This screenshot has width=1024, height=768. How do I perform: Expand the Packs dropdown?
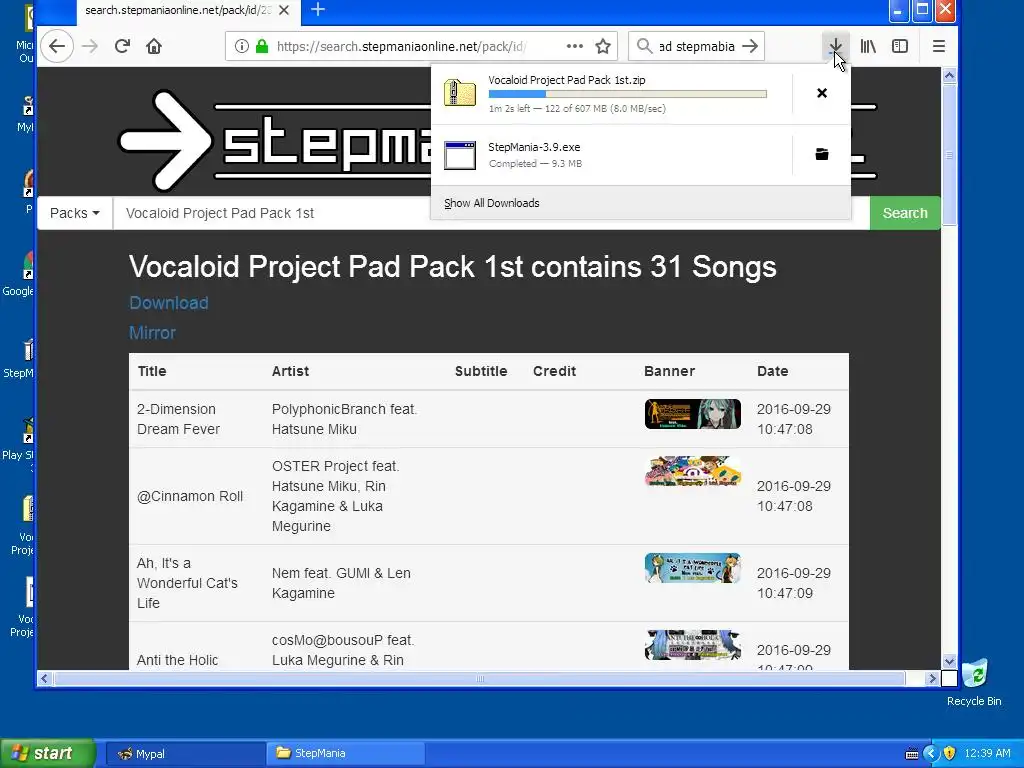74,213
